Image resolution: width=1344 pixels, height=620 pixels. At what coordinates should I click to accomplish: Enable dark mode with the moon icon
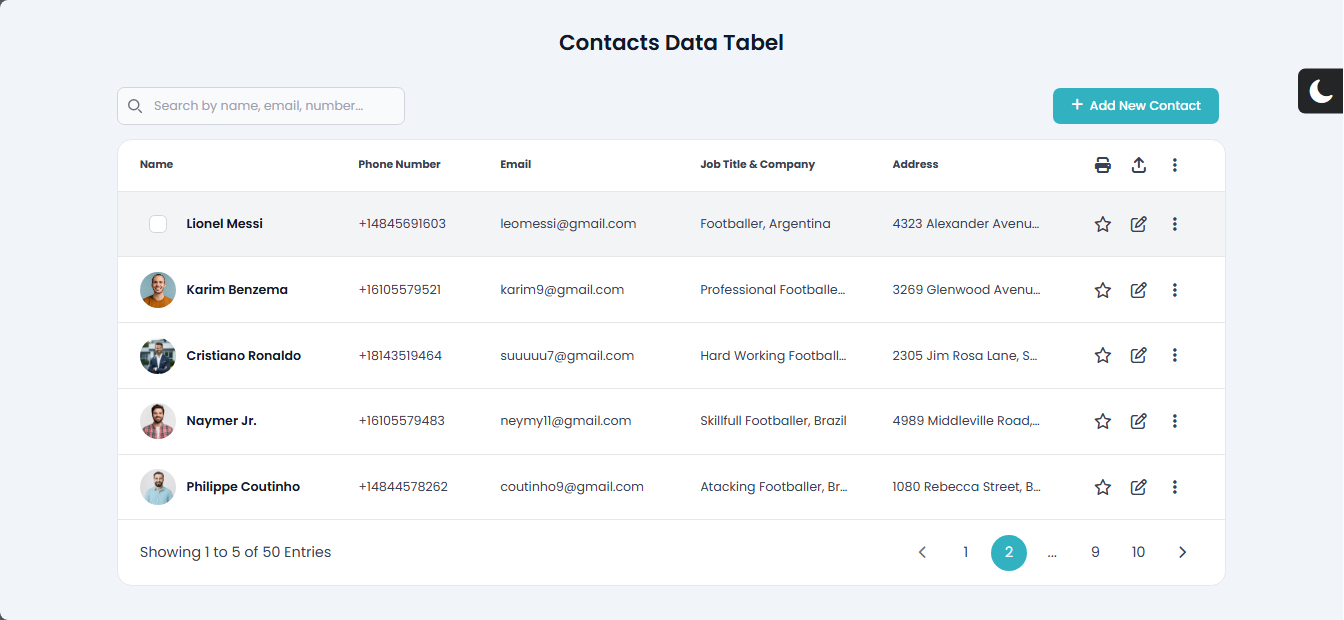coord(1321,91)
